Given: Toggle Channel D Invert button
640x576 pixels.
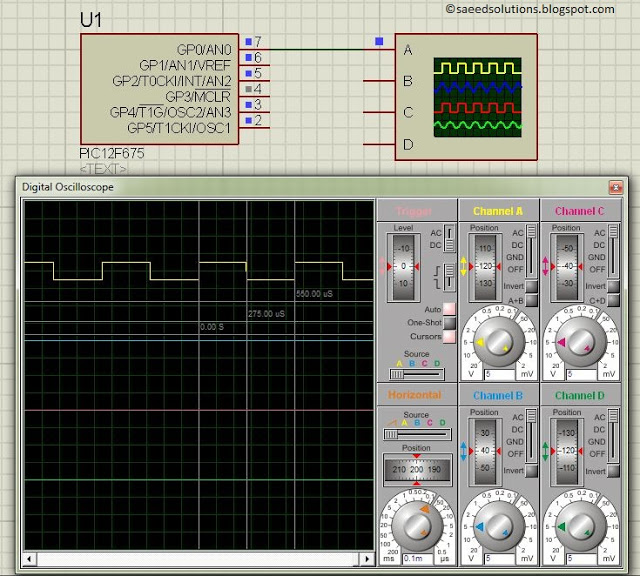Looking at the screenshot, I should 613,471.
